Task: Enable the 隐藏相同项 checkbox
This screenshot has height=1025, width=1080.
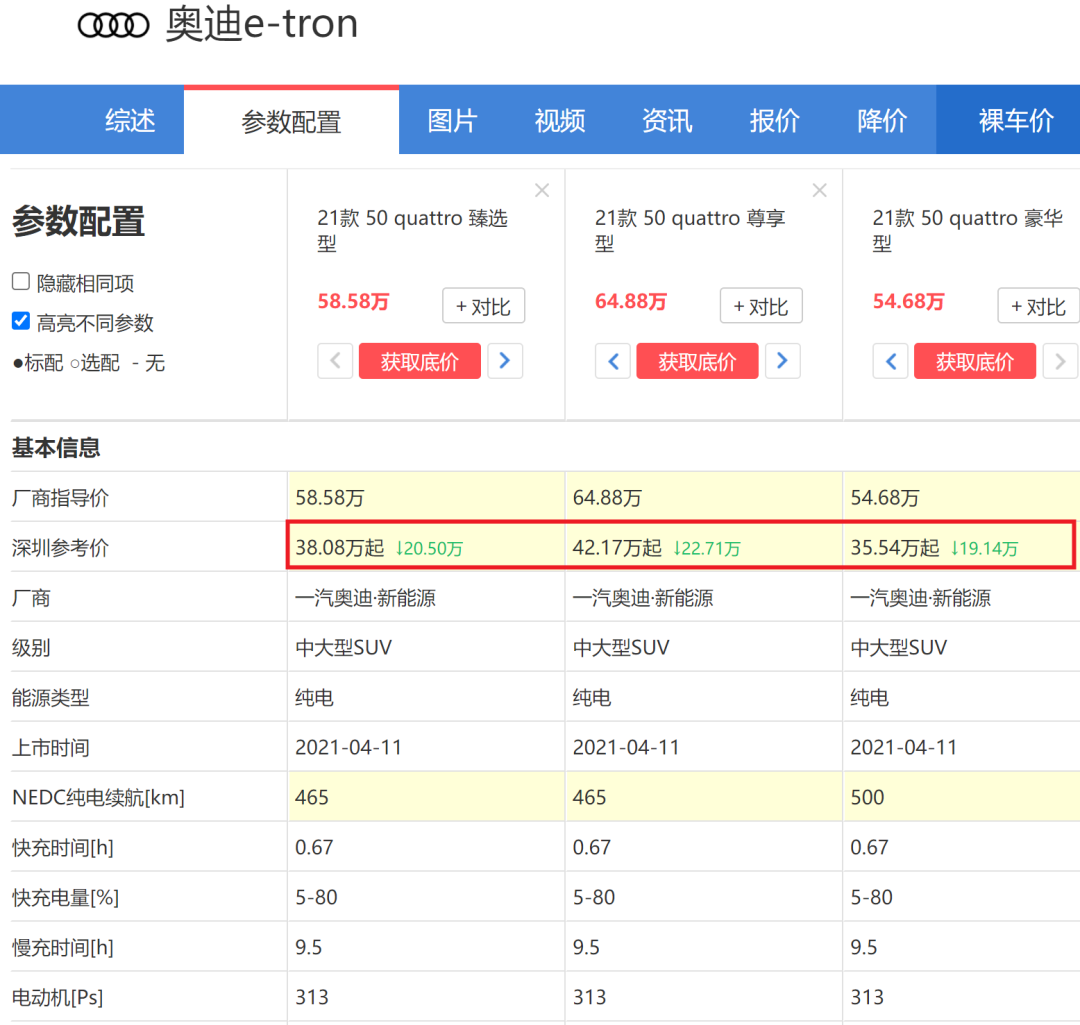Action: point(21,281)
